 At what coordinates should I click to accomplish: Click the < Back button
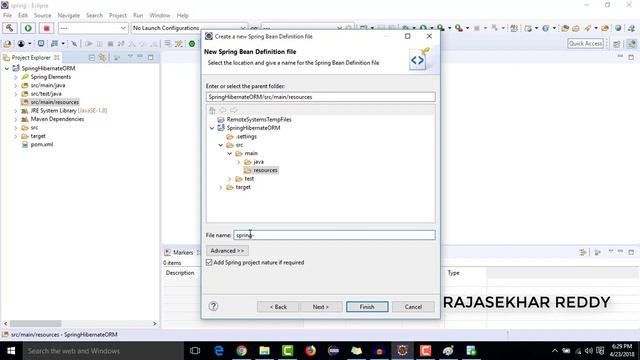click(x=278, y=307)
